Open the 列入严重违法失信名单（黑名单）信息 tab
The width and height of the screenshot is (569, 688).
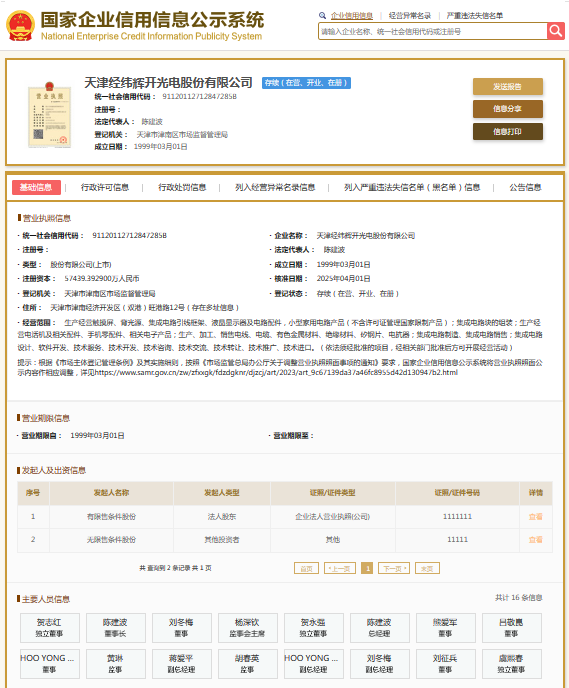412,187
